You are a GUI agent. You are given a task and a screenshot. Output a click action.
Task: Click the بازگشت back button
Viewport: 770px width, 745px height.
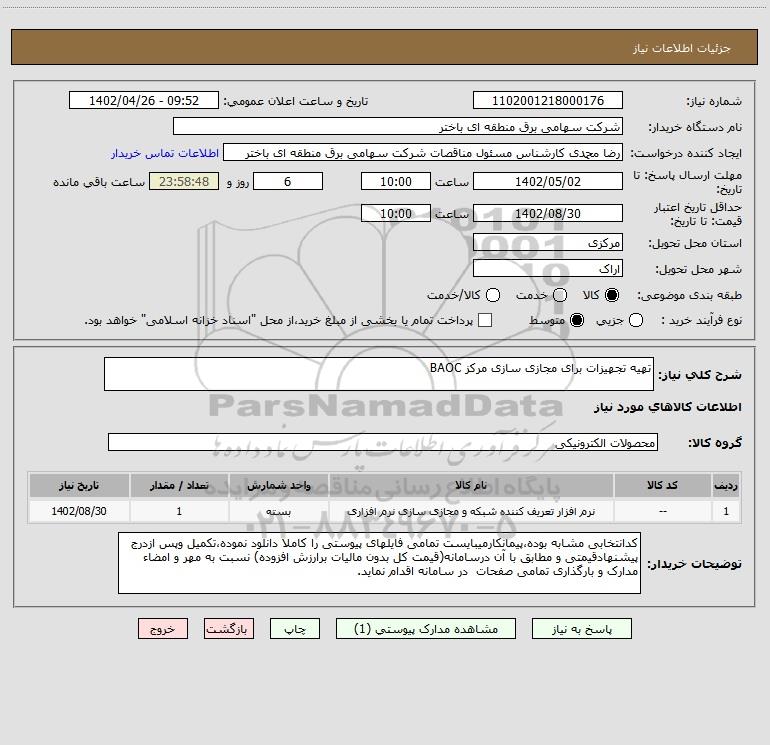click(229, 629)
